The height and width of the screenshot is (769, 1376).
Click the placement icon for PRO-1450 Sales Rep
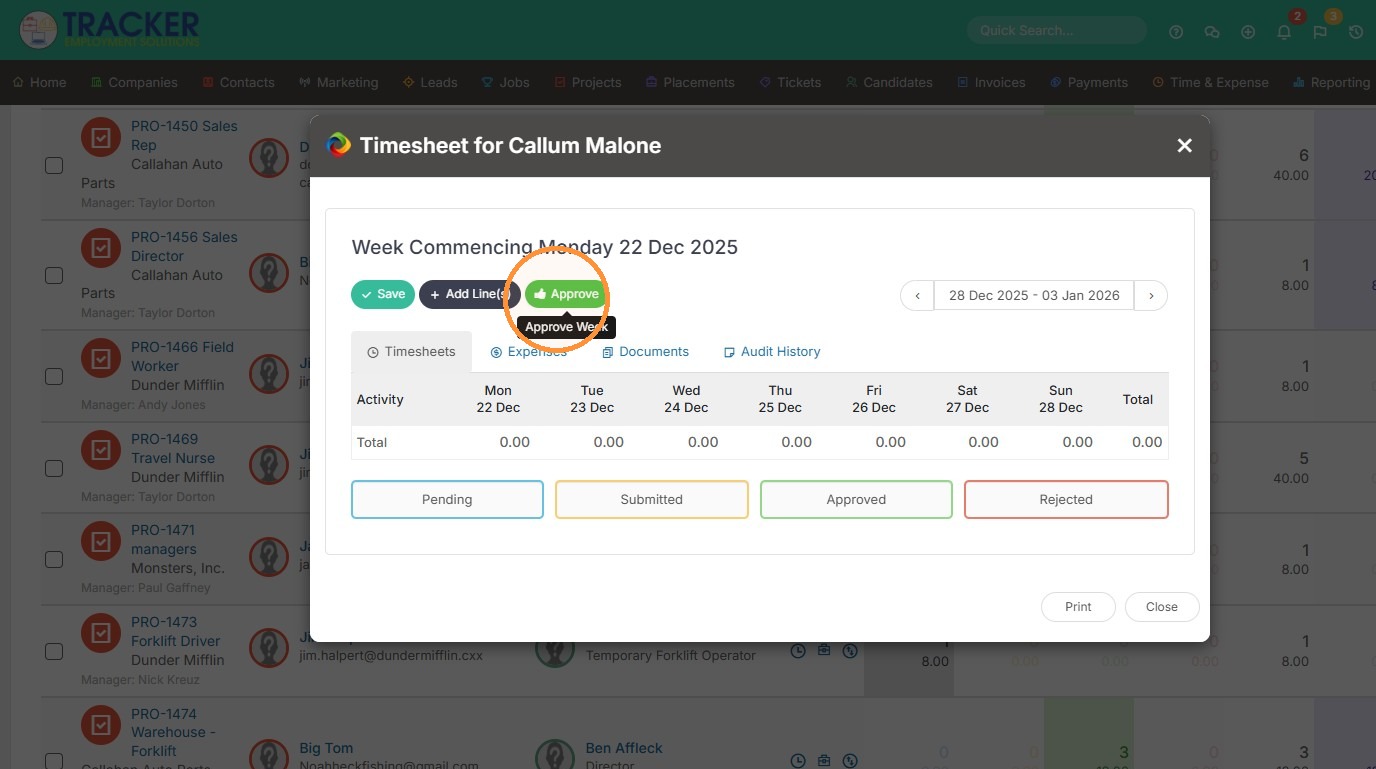point(101,138)
